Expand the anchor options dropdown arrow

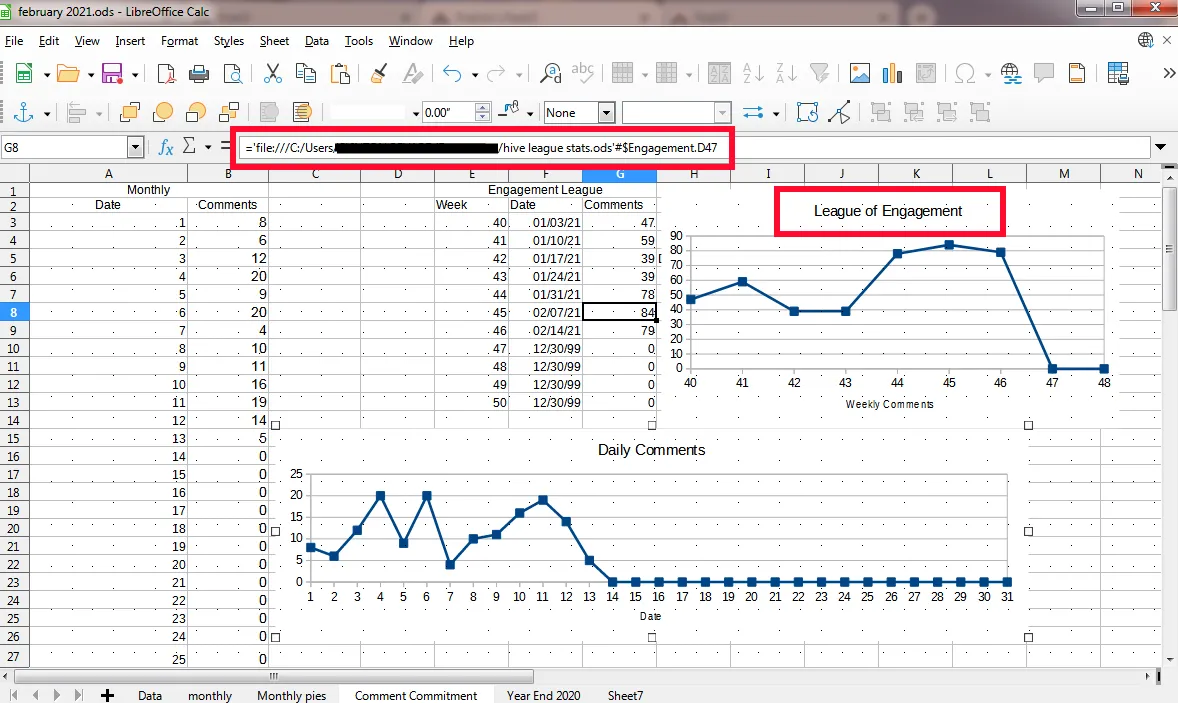coord(47,114)
